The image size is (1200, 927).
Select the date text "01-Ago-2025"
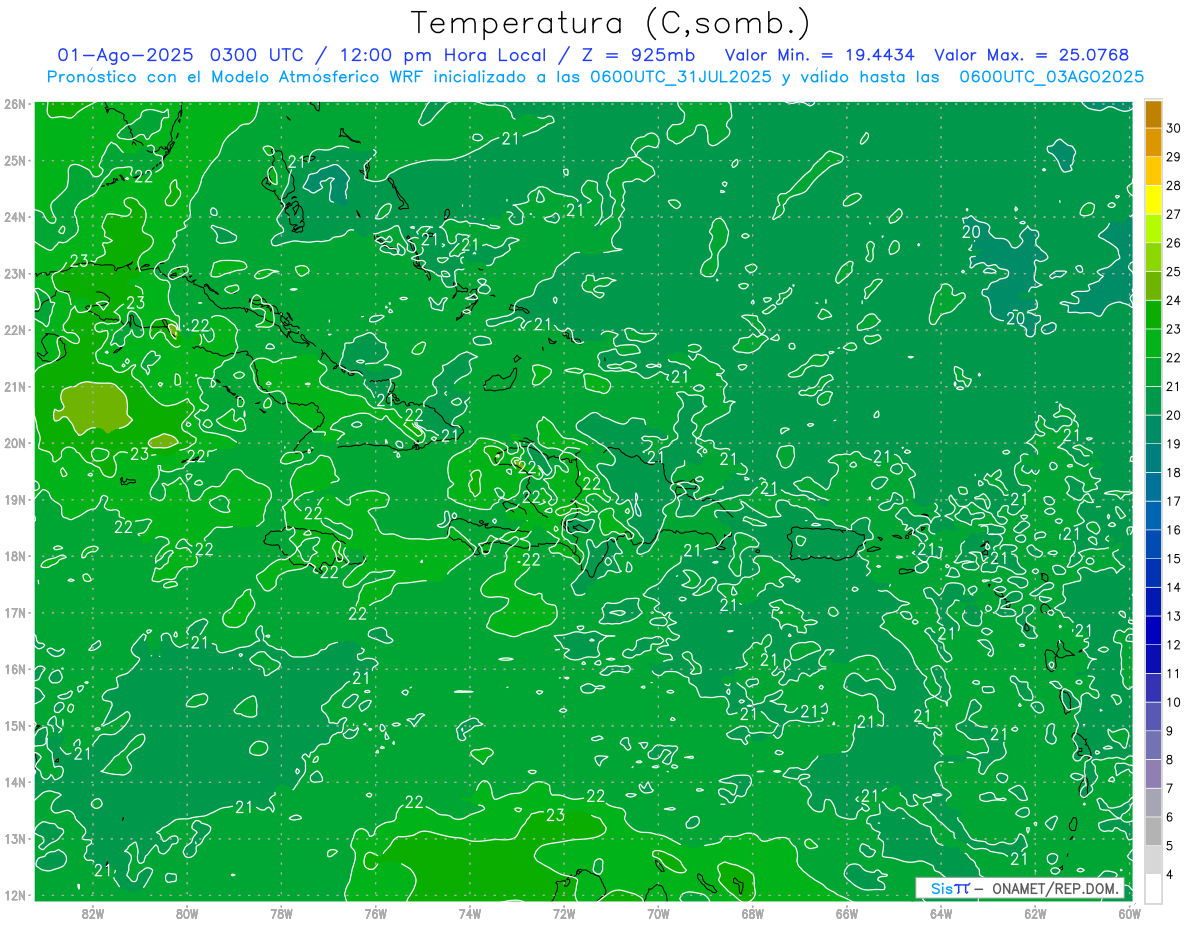click(x=125, y=55)
